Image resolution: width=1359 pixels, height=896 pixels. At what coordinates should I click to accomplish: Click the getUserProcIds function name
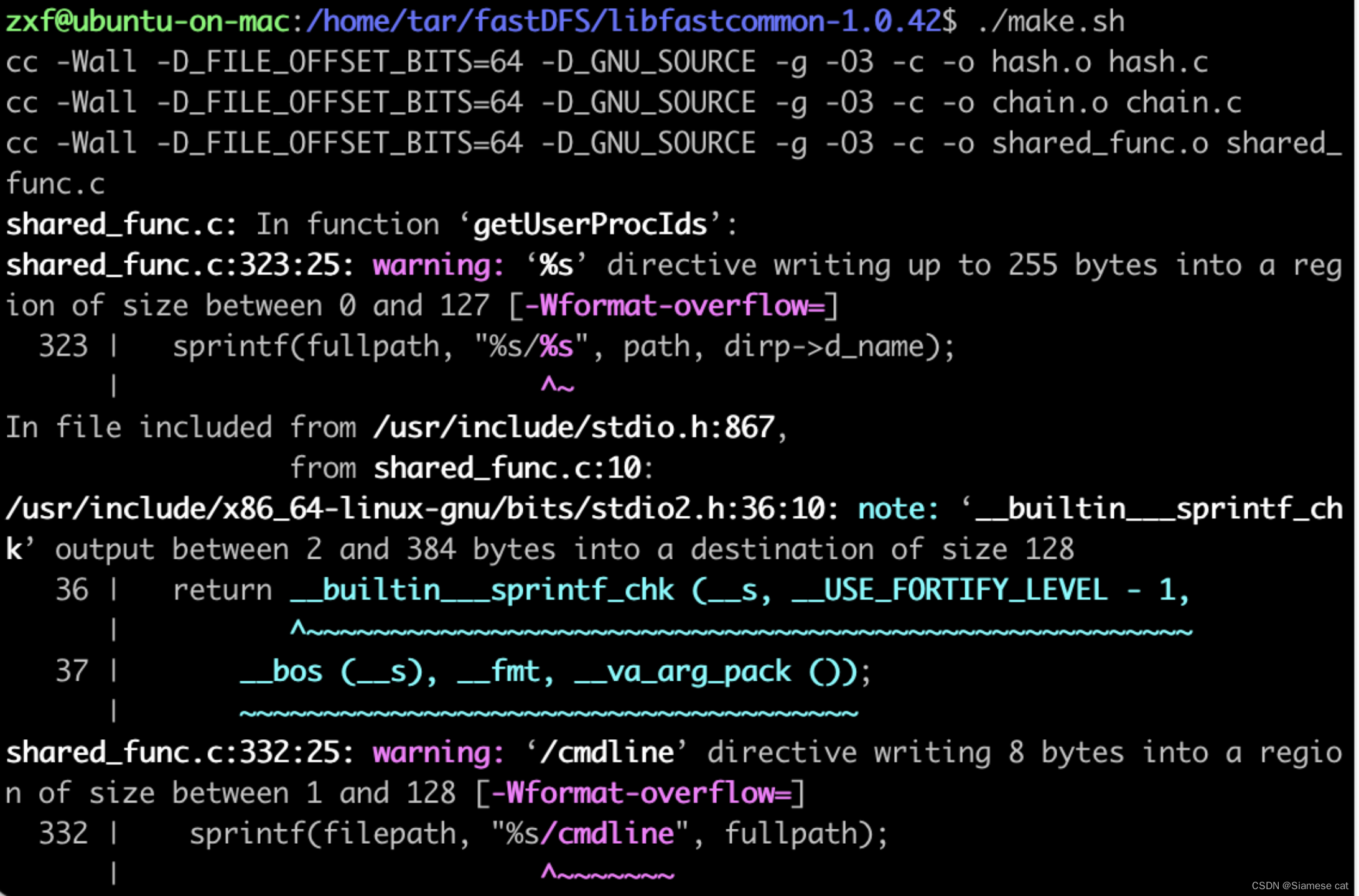pos(590,225)
